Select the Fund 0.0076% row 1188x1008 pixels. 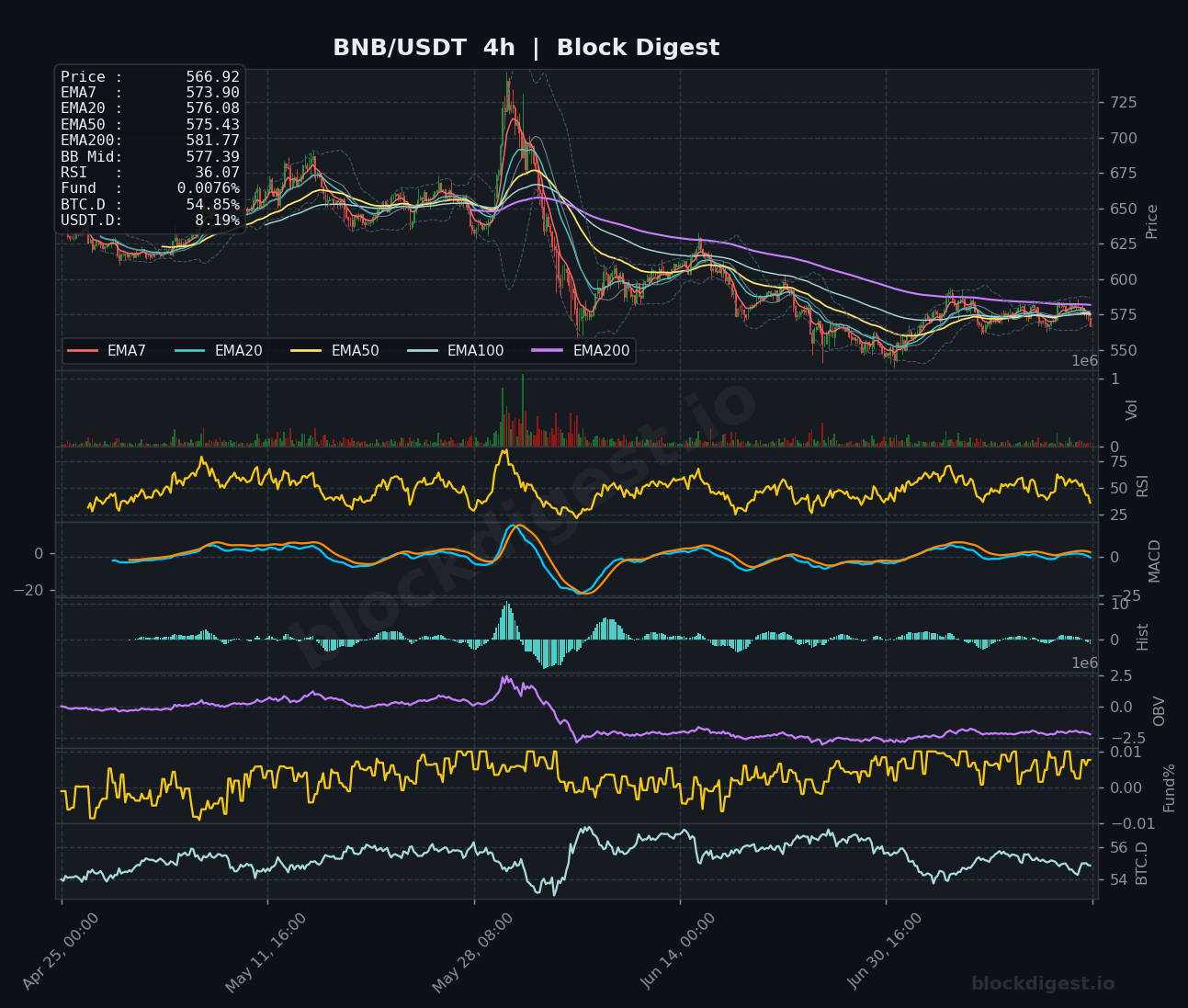click(150, 188)
